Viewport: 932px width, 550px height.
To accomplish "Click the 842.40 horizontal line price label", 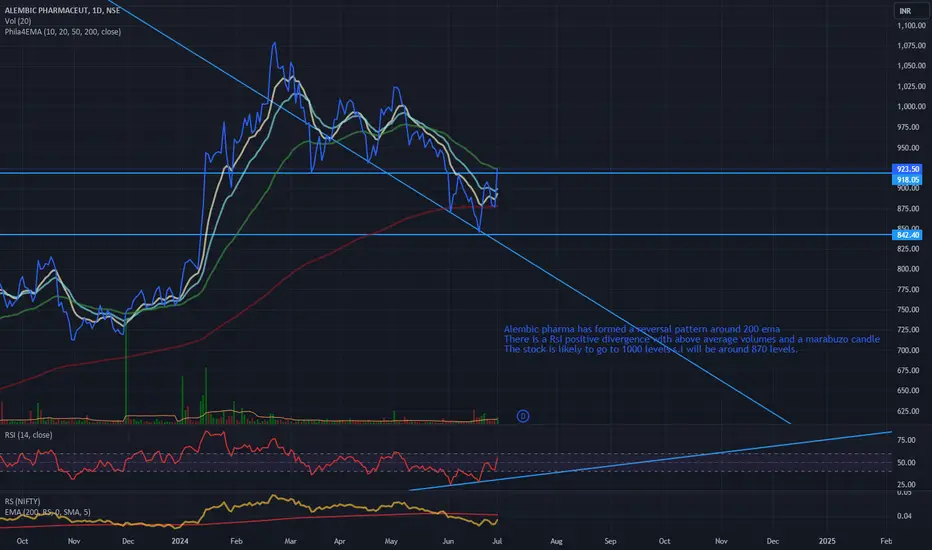I will click(x=908, y=235).
